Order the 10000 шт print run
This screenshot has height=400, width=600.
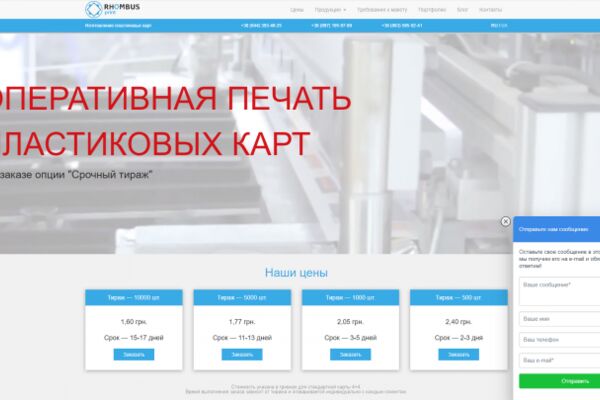[134, 354]
